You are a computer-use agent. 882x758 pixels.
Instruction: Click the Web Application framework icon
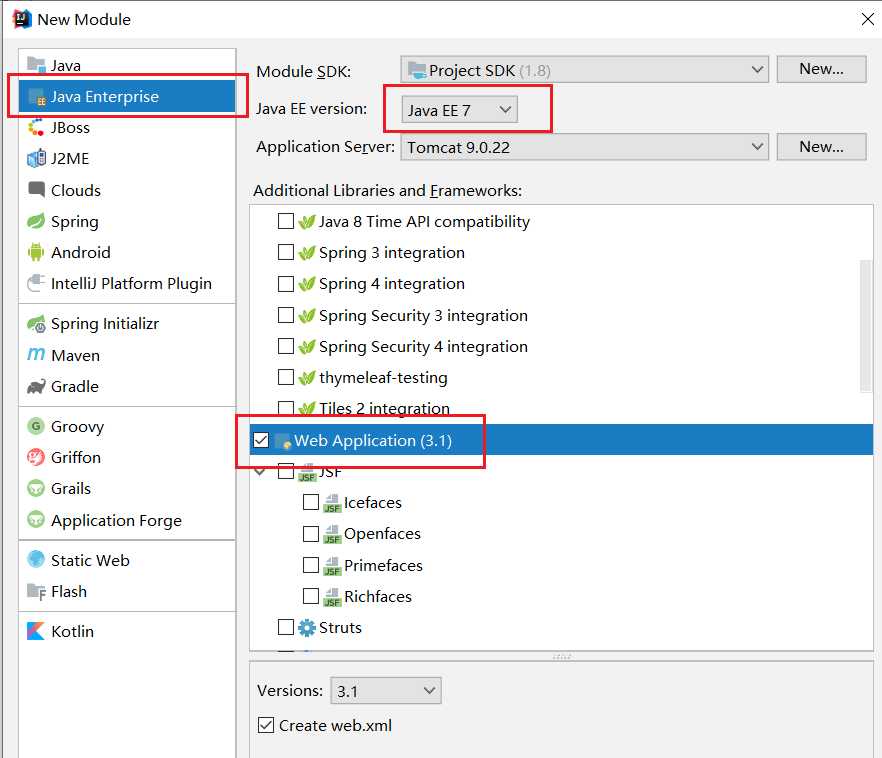pyautogui.click(x=284, y=441)
